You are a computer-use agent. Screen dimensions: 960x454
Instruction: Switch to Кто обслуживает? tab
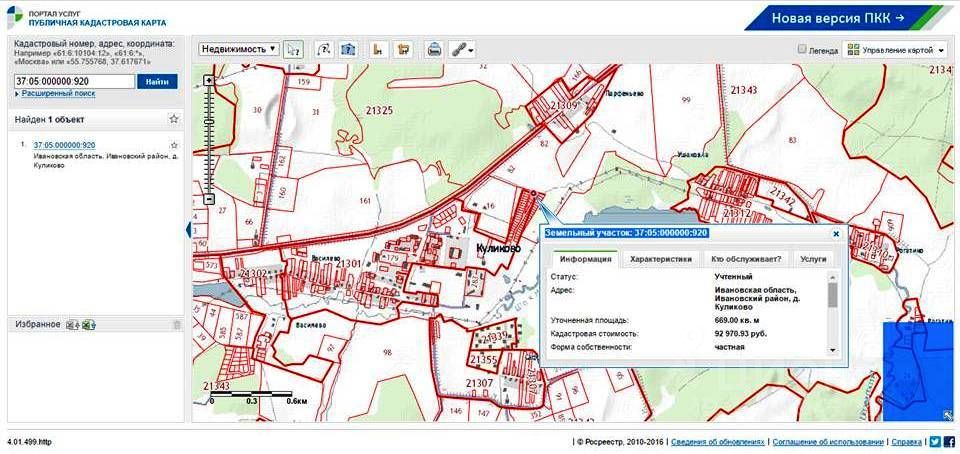tap(746, 259)
